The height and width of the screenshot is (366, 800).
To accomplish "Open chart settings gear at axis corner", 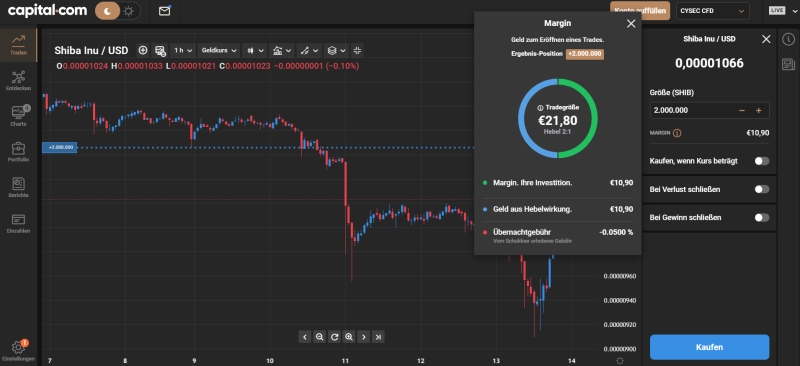I will tap(619, 360).
